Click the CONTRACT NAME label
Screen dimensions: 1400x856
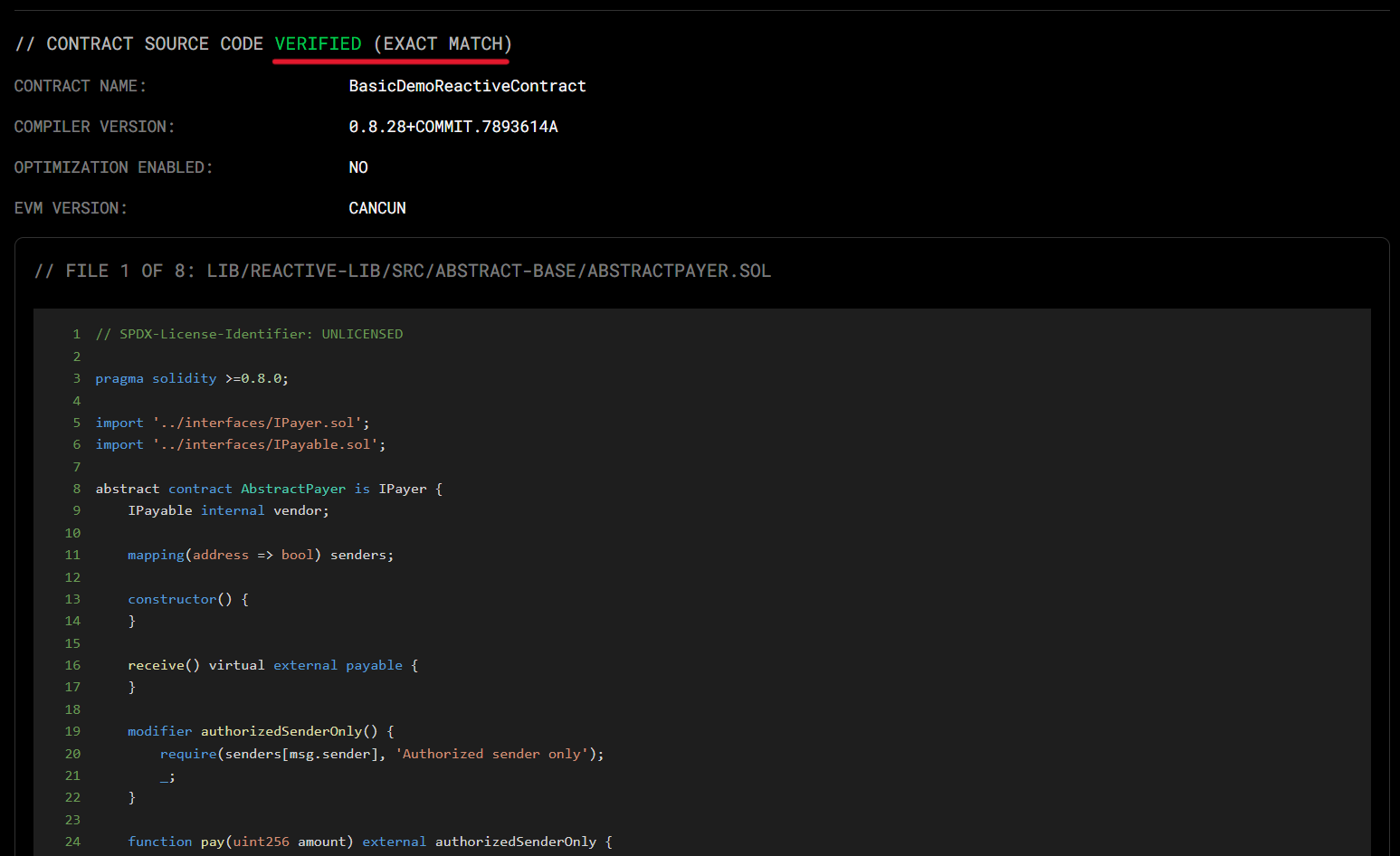point(80,86)
